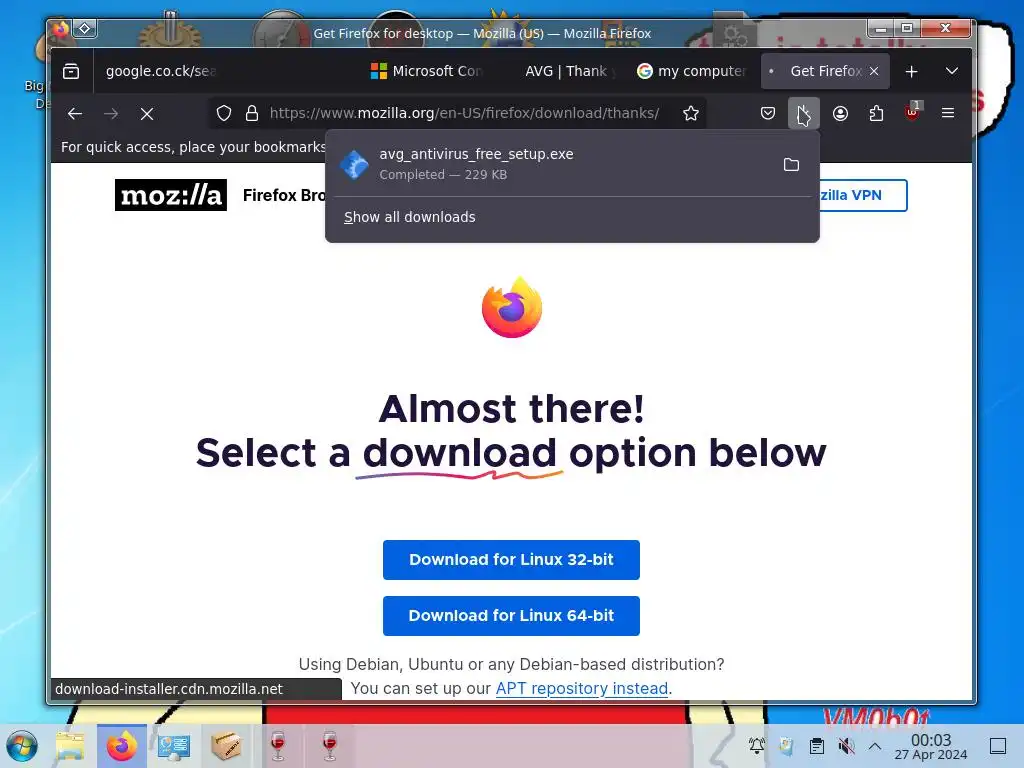Image resolution: width=1024 pixels, height=768 pixels.
Task: Stop loading the page
Action: 147,114
